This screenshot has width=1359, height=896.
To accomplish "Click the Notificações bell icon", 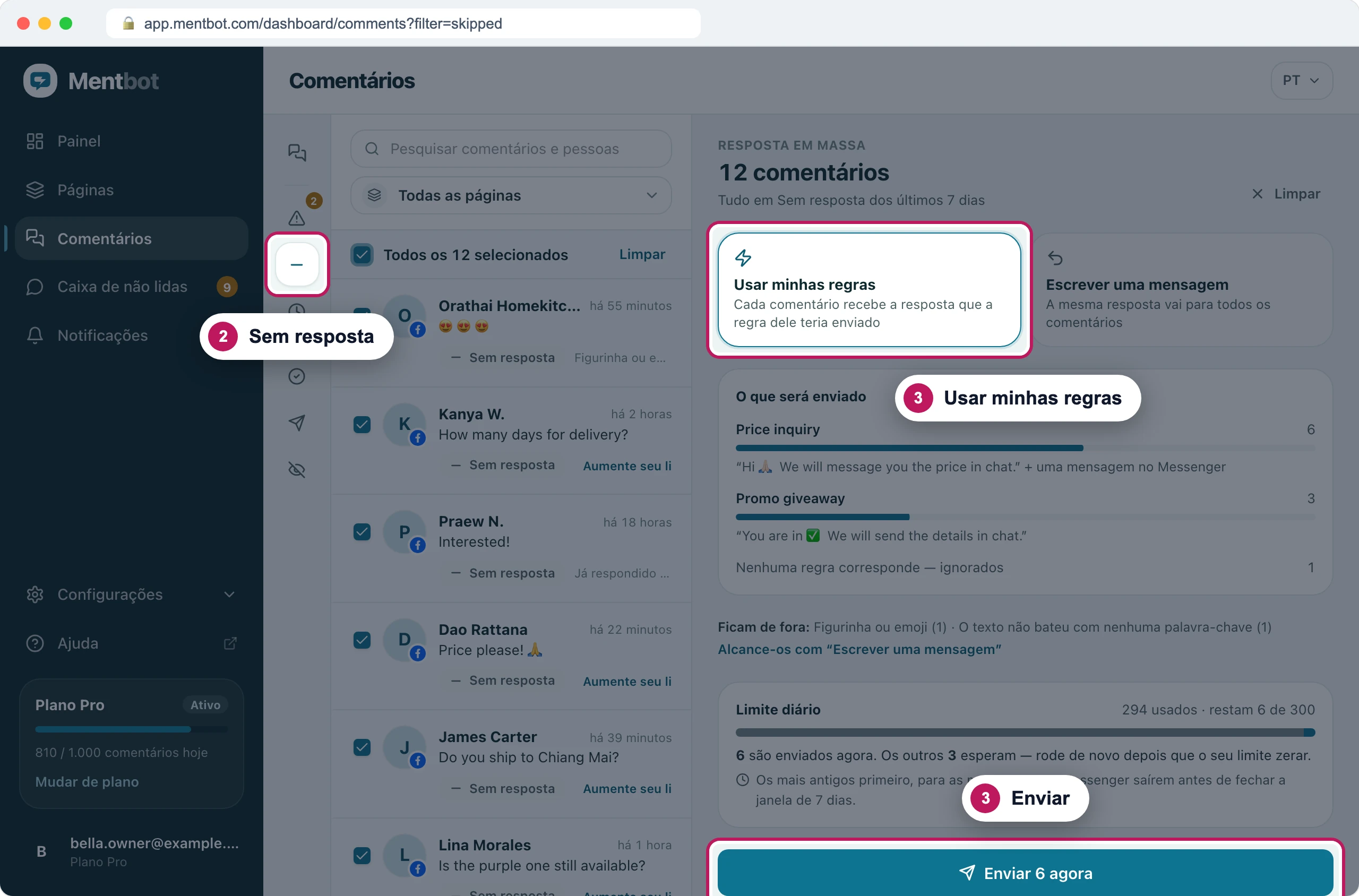I will coord(35,335).
